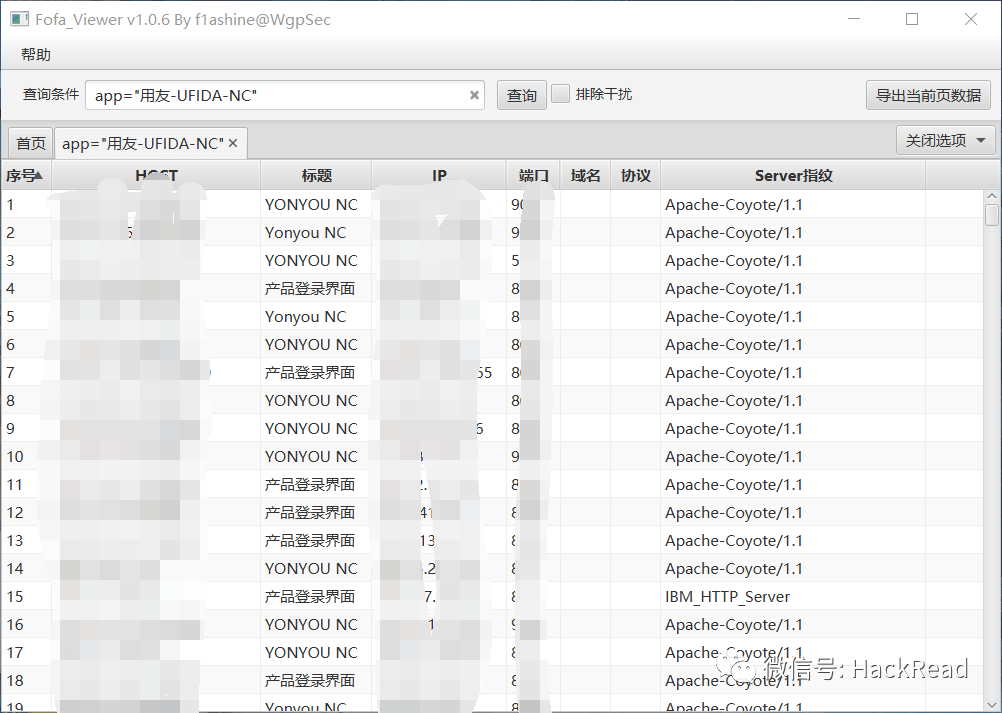Click the 端口 column header

534,175
